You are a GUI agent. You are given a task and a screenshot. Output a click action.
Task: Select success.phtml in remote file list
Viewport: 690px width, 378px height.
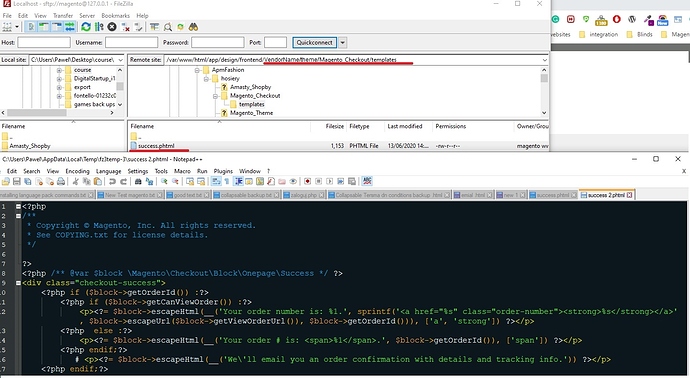pos(156,146)
